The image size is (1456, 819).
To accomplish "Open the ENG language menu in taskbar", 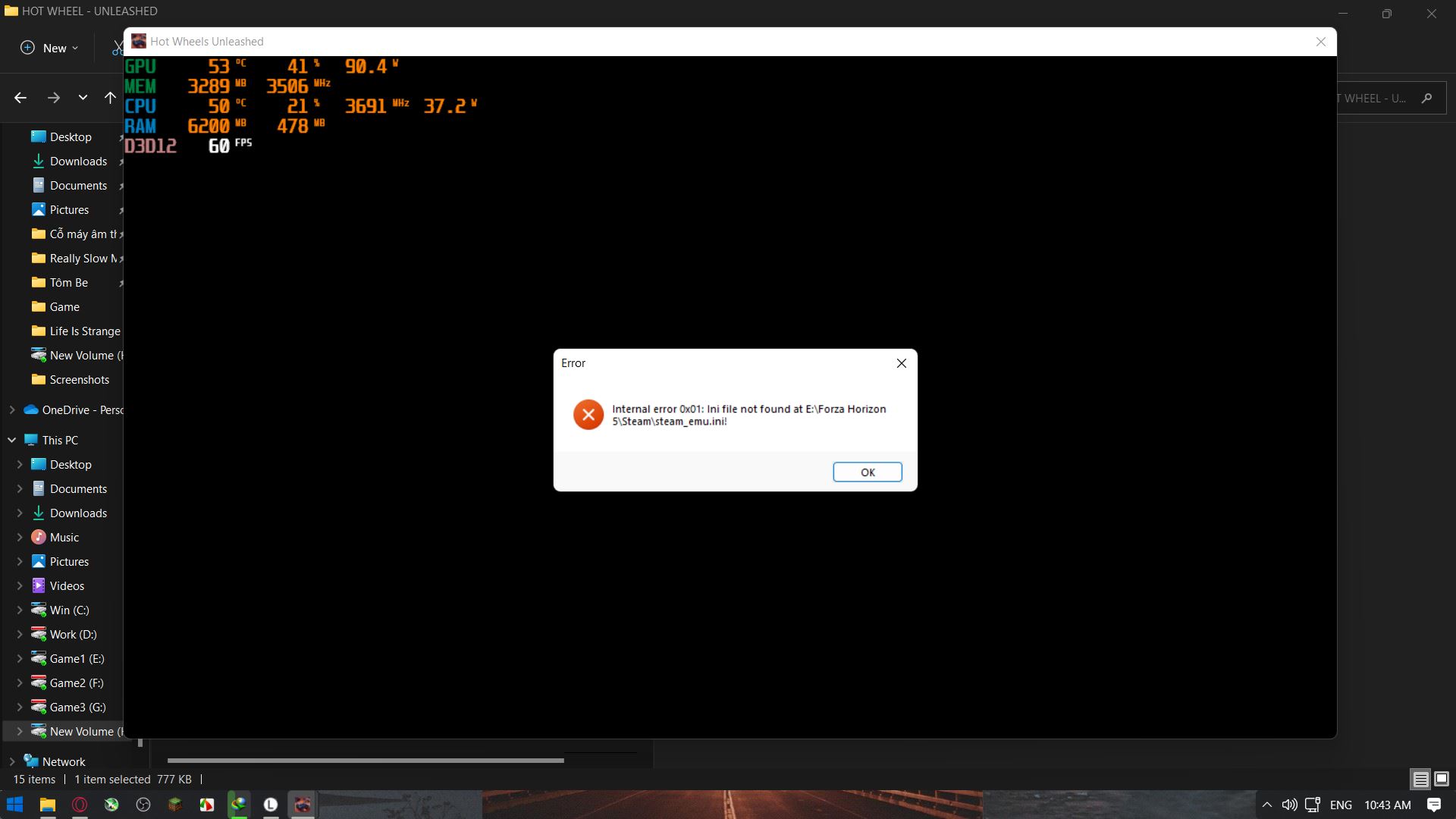I will coord(1341,804).
